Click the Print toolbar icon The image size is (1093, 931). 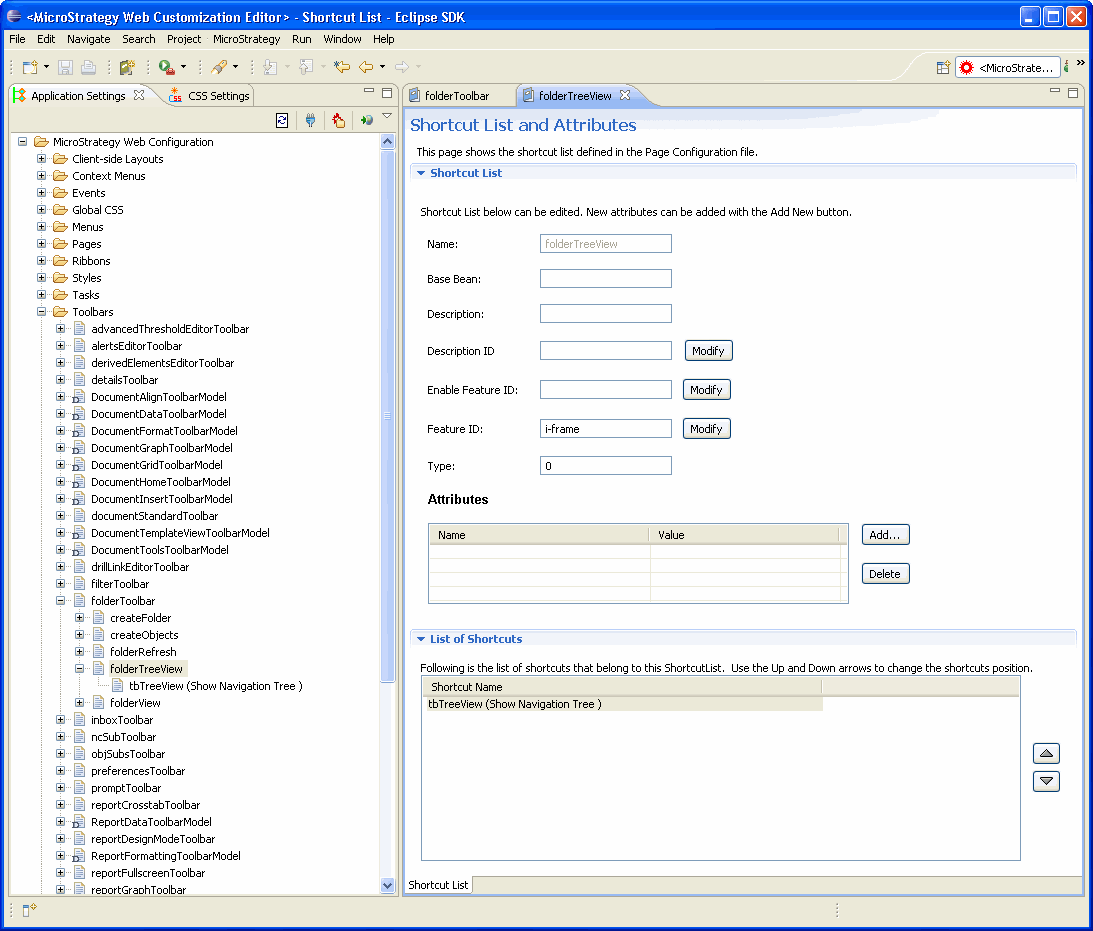[x=89, y=67]
